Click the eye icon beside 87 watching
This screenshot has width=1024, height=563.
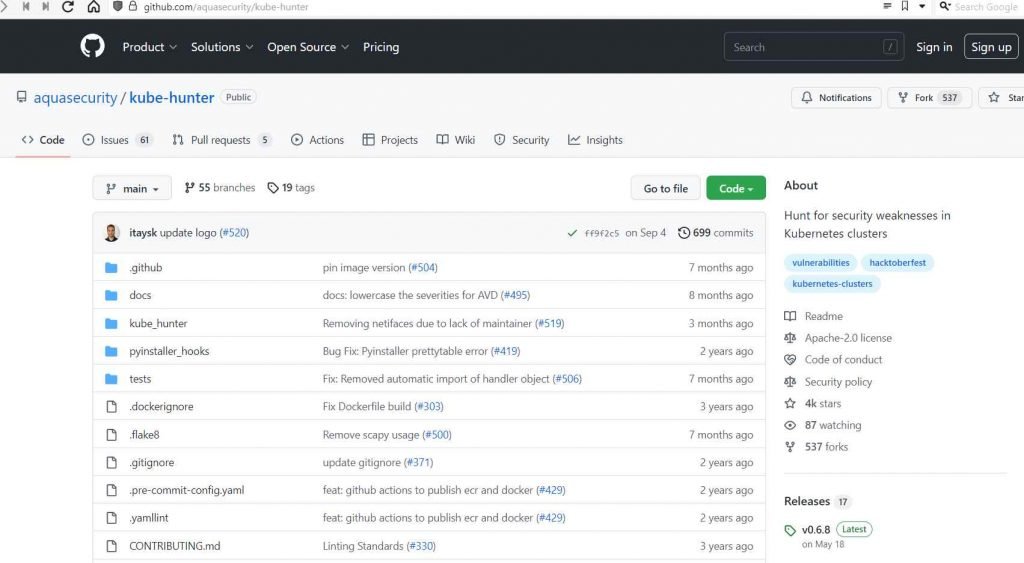[790, 425]
